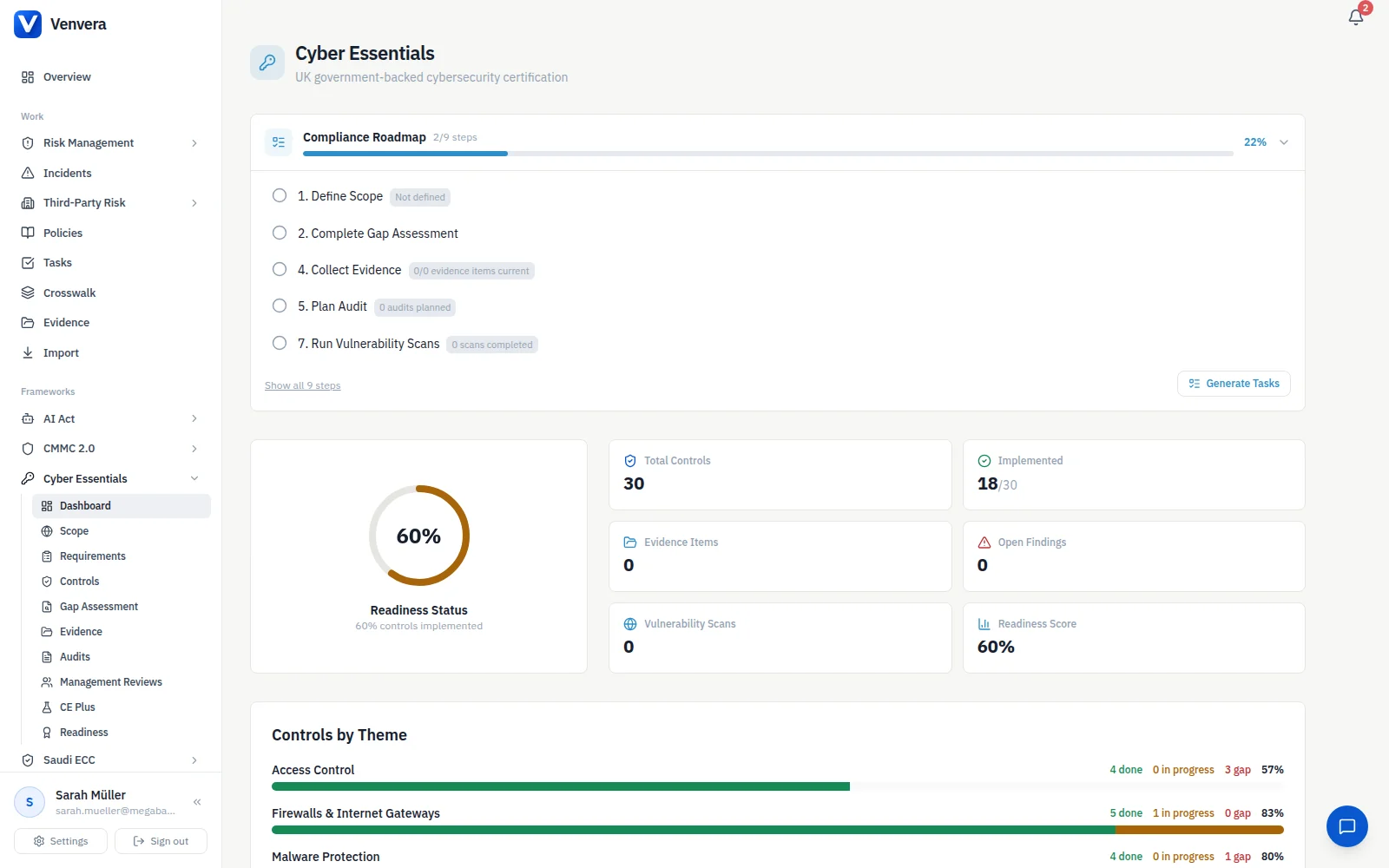Screen dimensions: 1389x868
Task: Open the Incidents page
Action: [111, 173]
